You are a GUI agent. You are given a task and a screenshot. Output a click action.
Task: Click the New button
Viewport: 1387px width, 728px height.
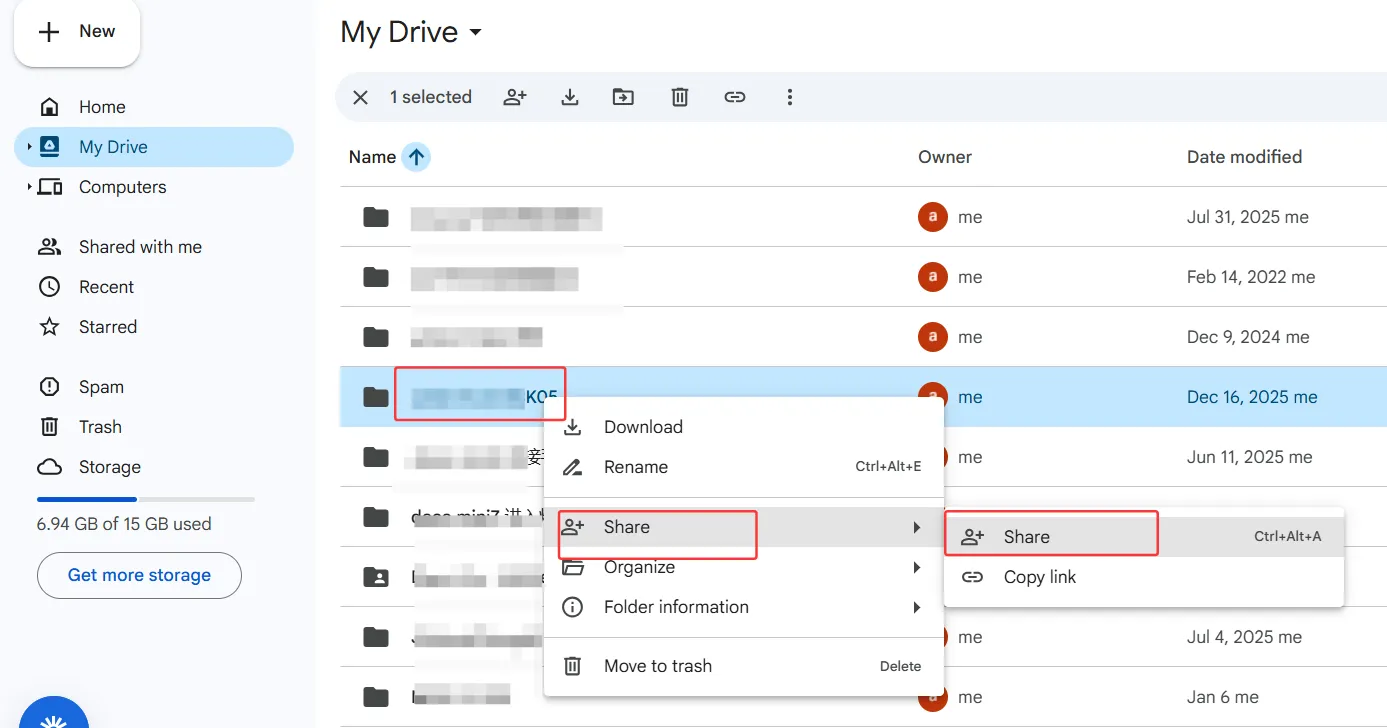click(77, 32)
